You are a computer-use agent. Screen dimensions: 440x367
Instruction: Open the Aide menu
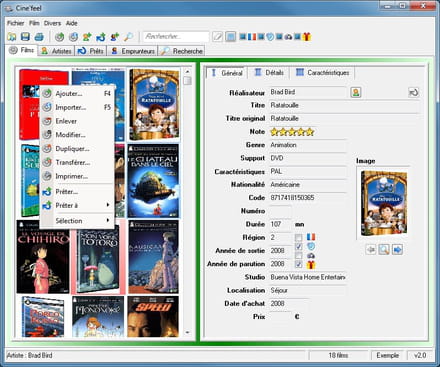click(71, 23)
